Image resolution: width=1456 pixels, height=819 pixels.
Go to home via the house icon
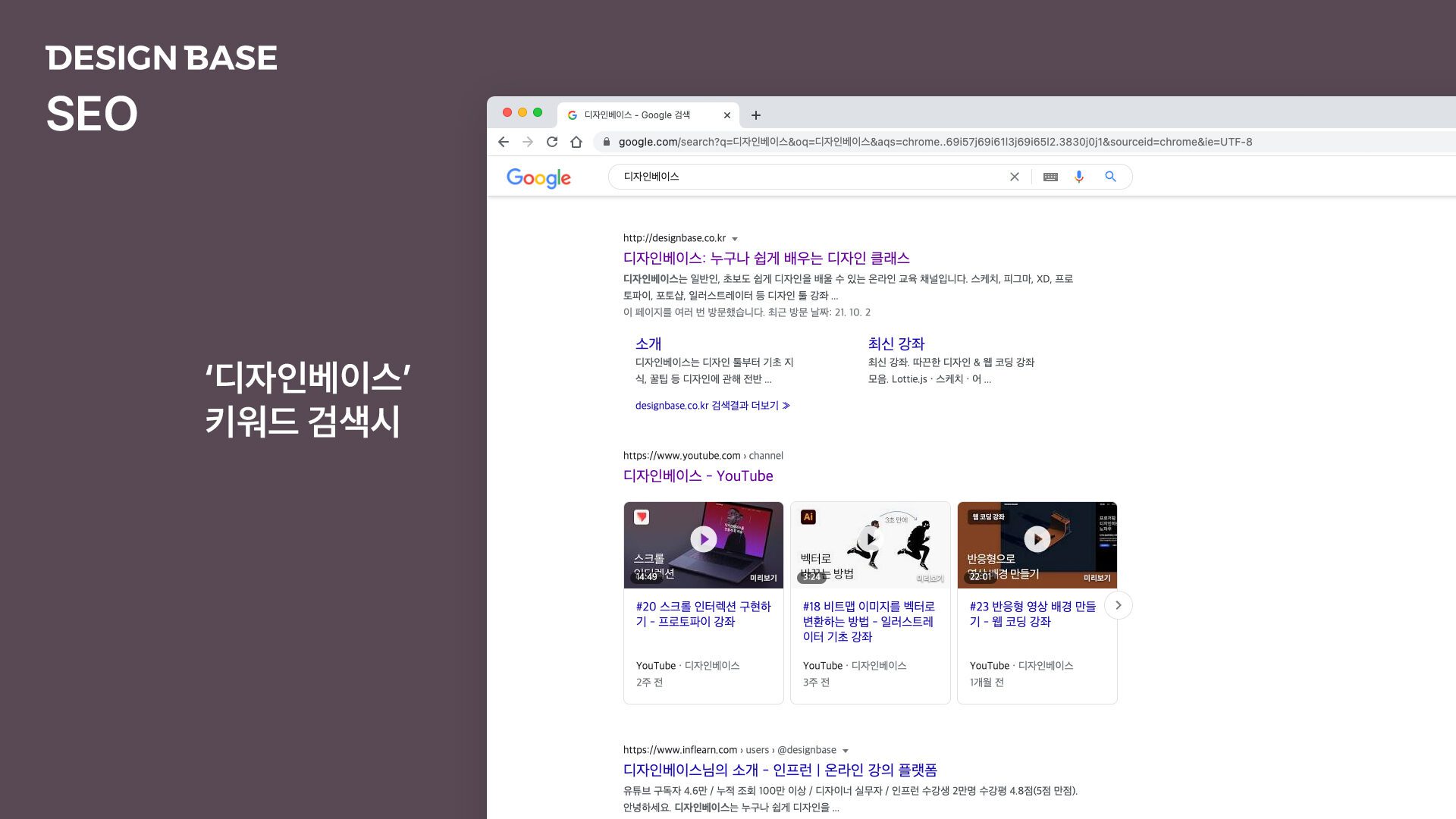pos(576,142)
